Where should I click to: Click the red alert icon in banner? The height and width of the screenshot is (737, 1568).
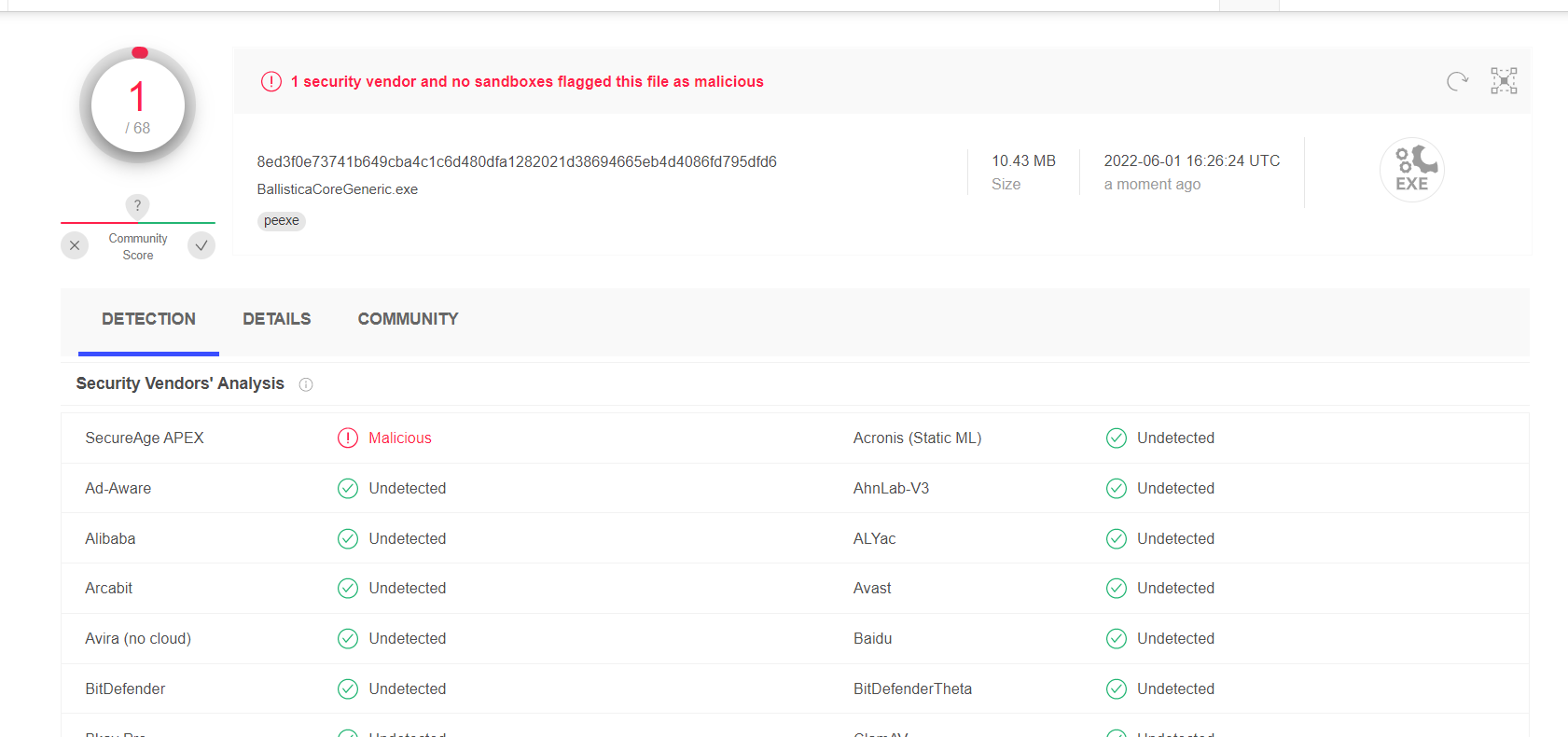click(x=271, y=81)
